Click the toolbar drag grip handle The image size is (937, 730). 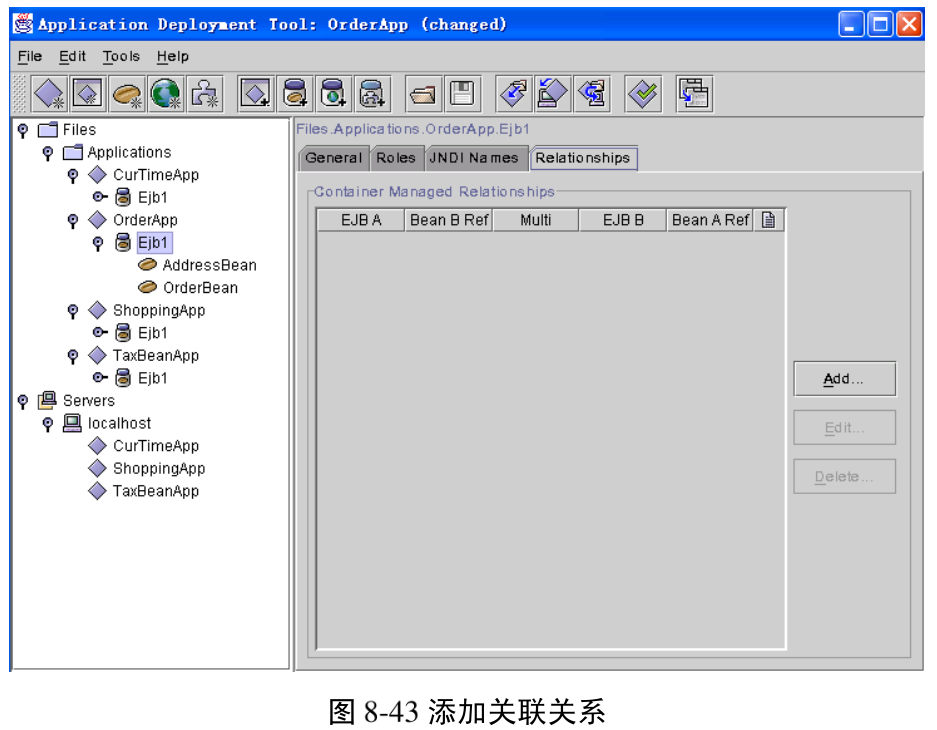[20, 94]
